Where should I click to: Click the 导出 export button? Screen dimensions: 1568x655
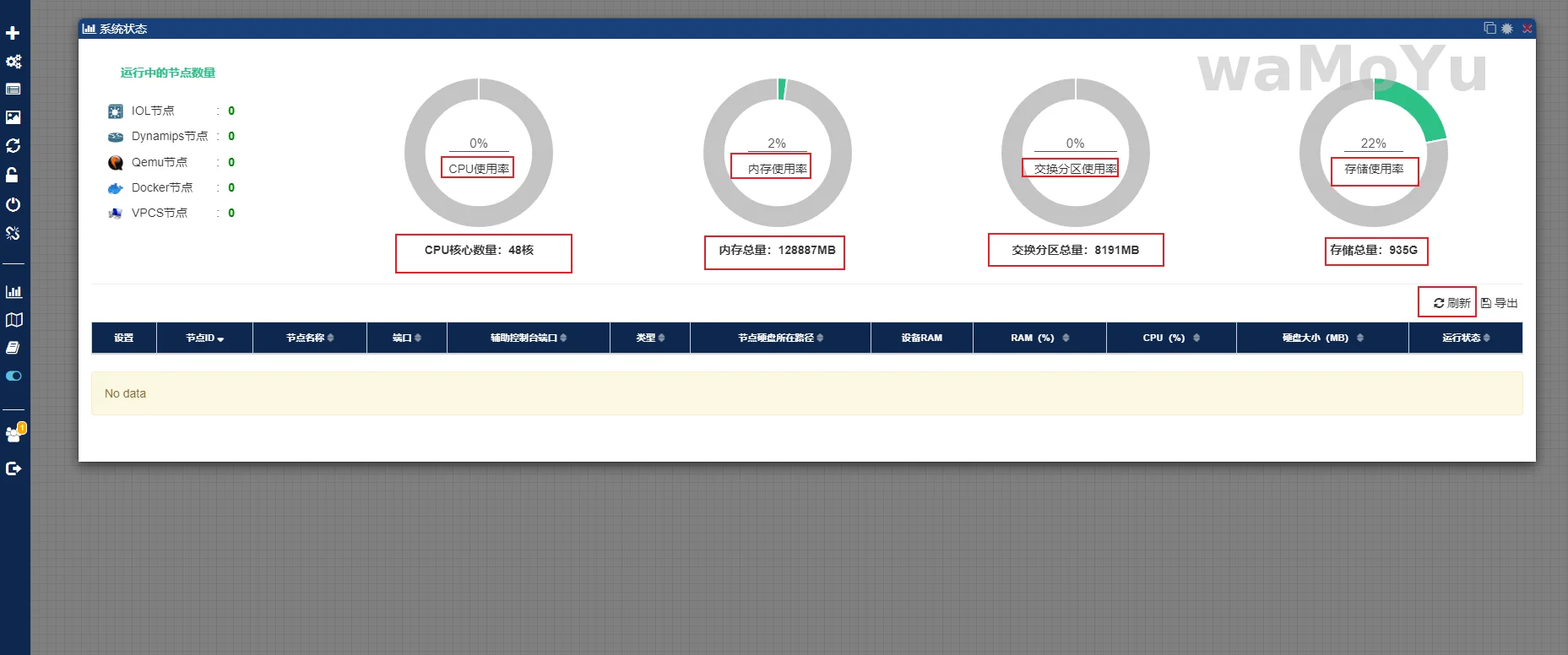click(x=1500, y=303)
